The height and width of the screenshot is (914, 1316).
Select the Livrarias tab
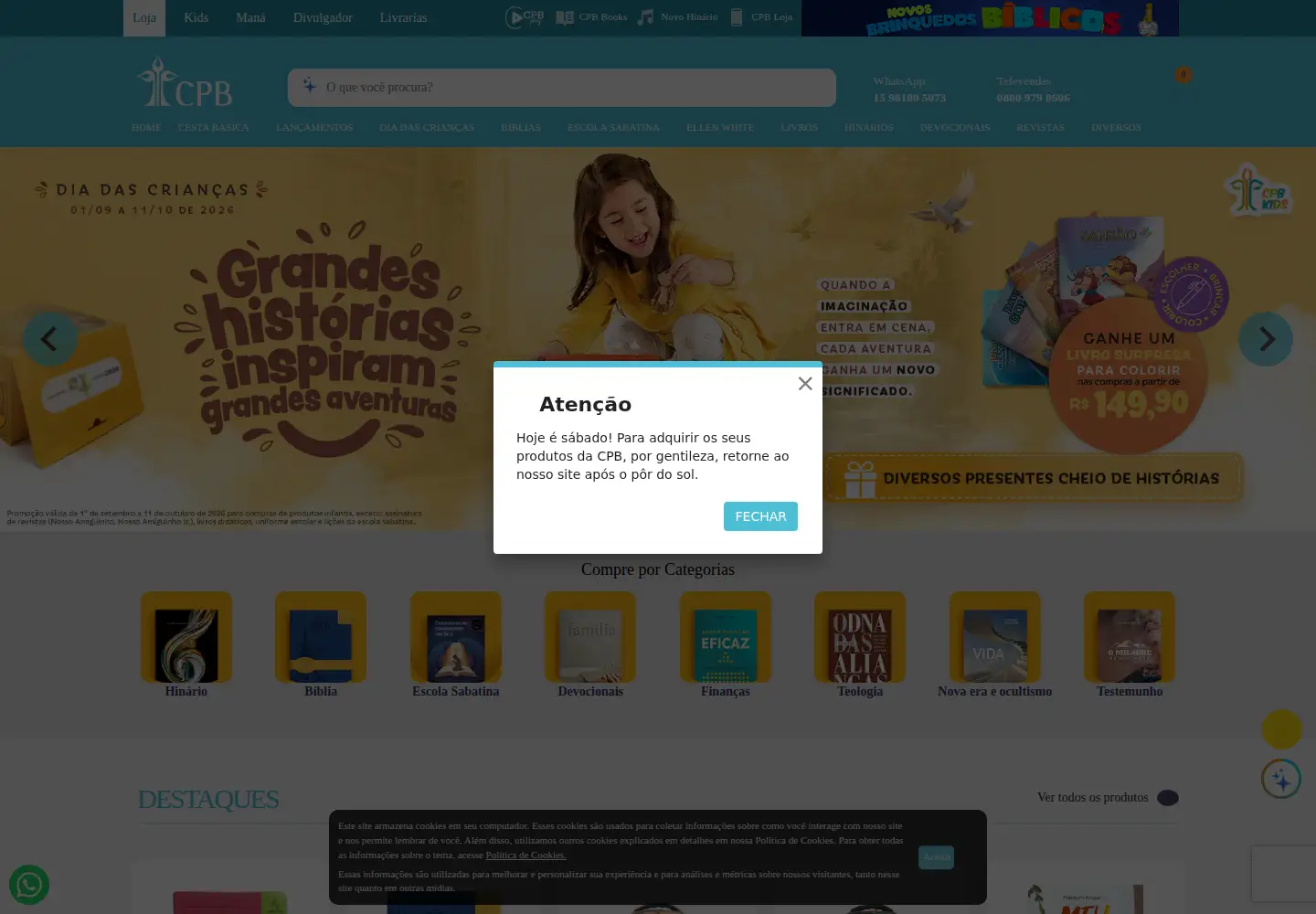pyautogui.click(x=403, y=18)
